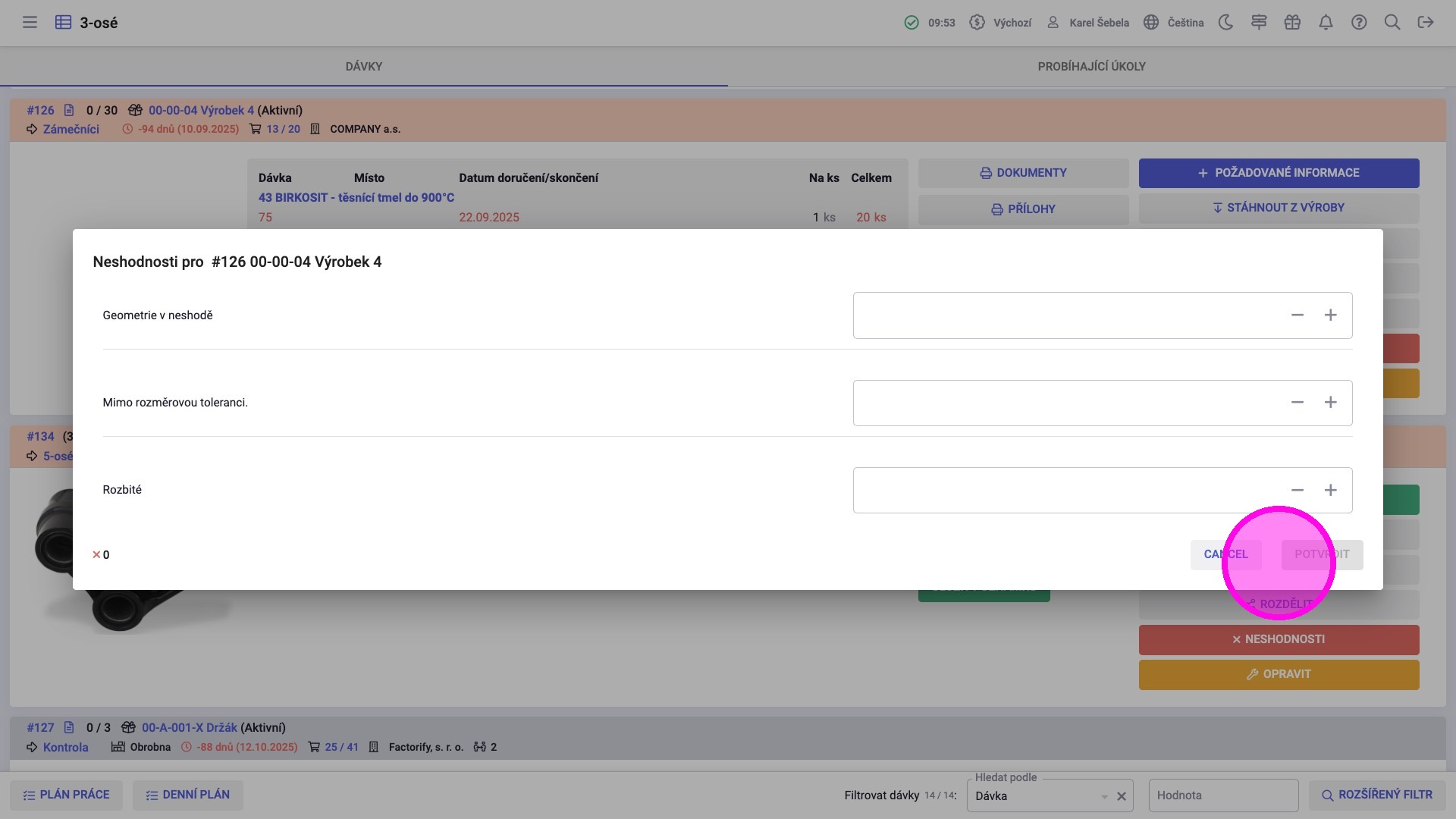The image size is (1456, 819).
Task: Open Čeština language selector
Action: [1174, 23]
